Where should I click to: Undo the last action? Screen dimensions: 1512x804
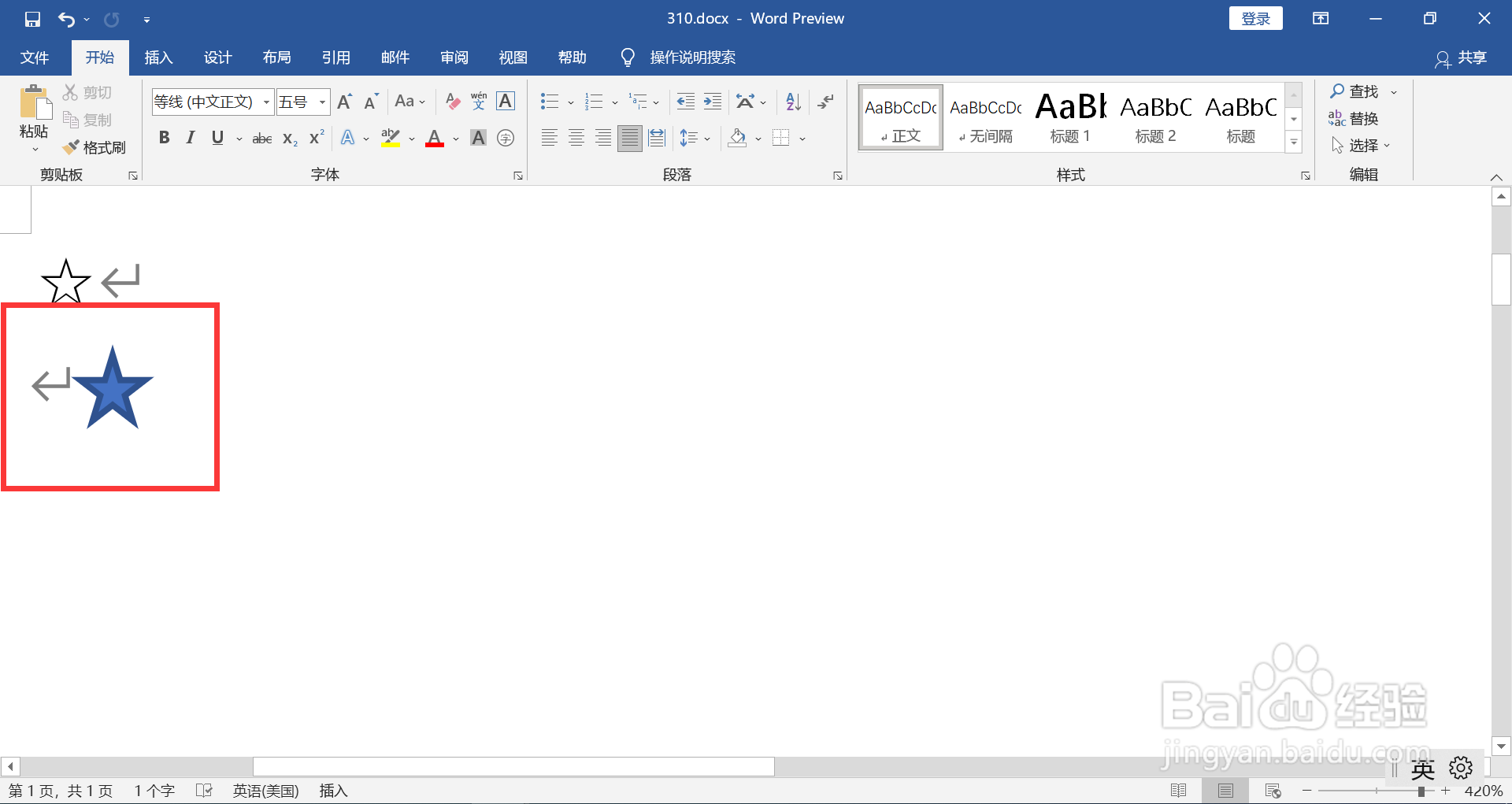[66, 19]
